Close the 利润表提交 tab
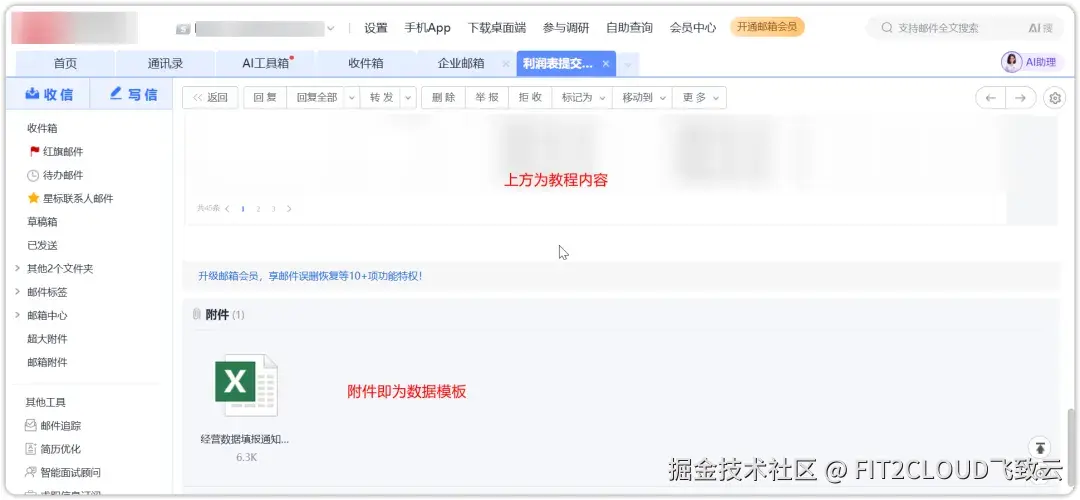Viewport: 1080px width, 500px height. click(605, 63)
